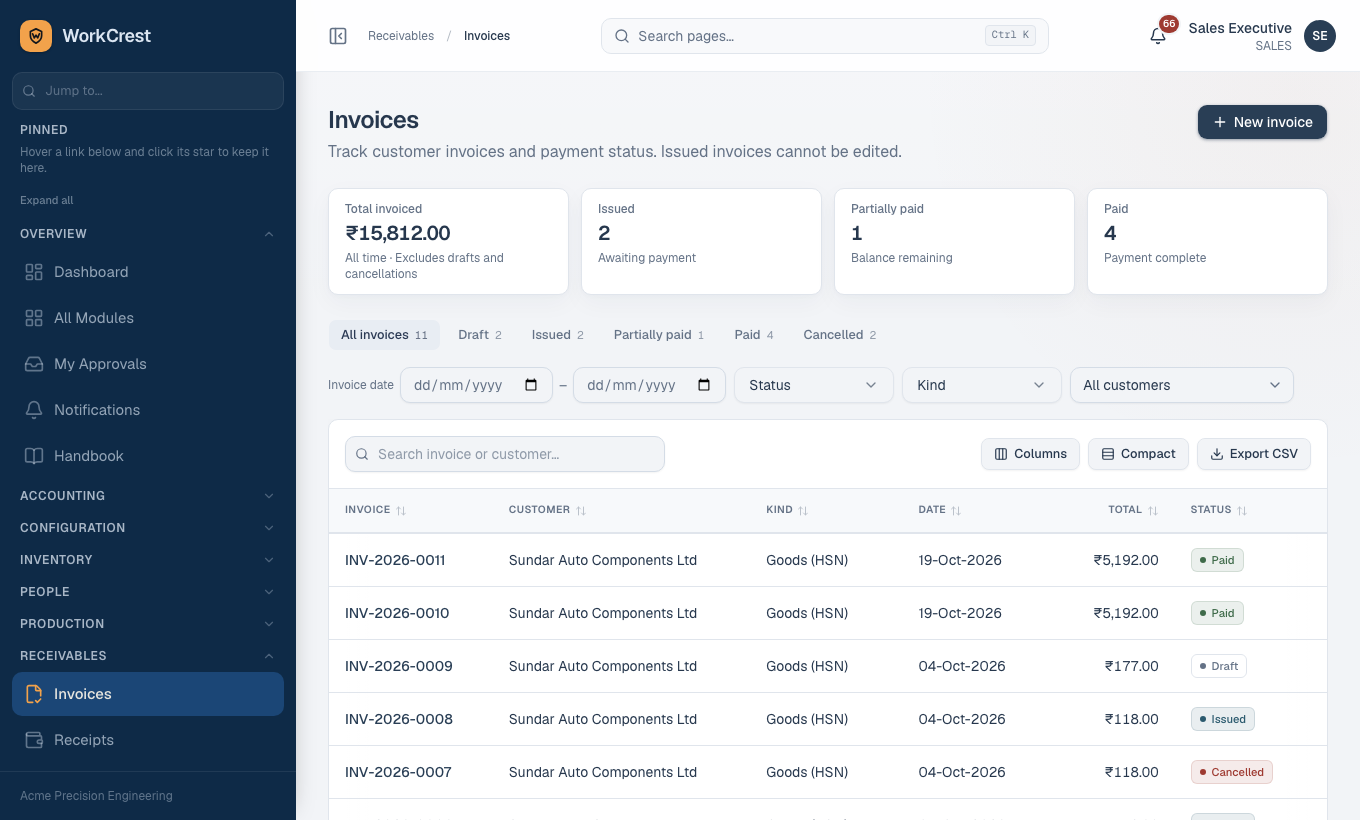This screenshot has width=1360, height=820.
Task: Export table with Export CSV
Action: pyautogui.click(x=1254, y=454)
